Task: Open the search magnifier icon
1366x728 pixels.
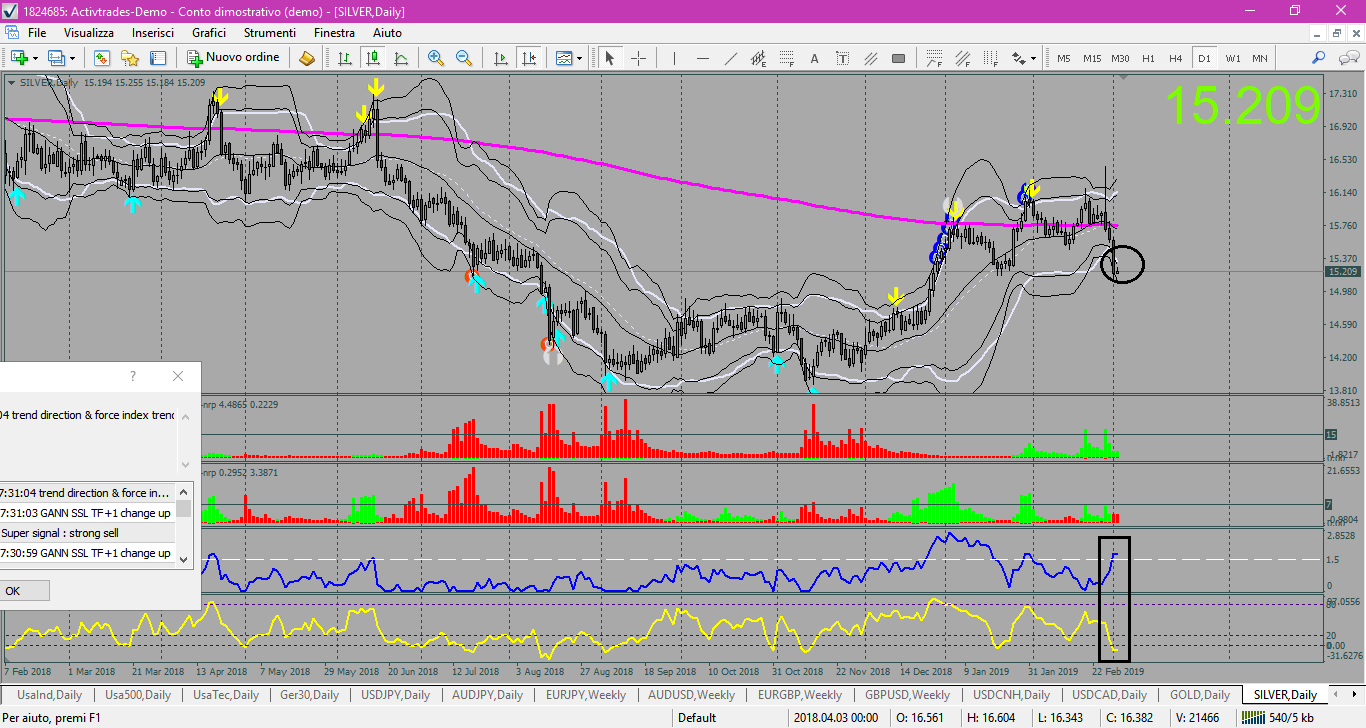Action: (x=1319, y=58)
